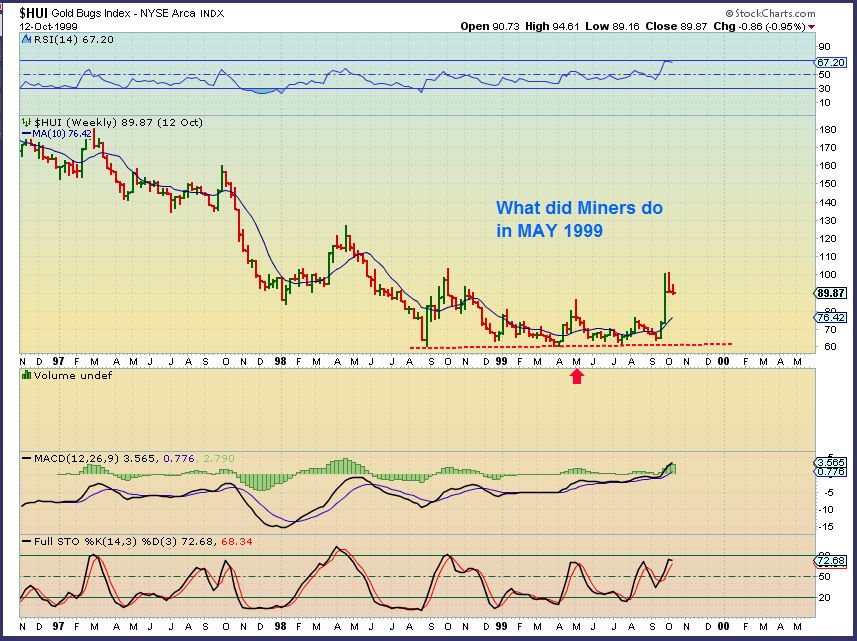Click the 89.87 price tag marker
857x641 pixels.
coord(835,294)
